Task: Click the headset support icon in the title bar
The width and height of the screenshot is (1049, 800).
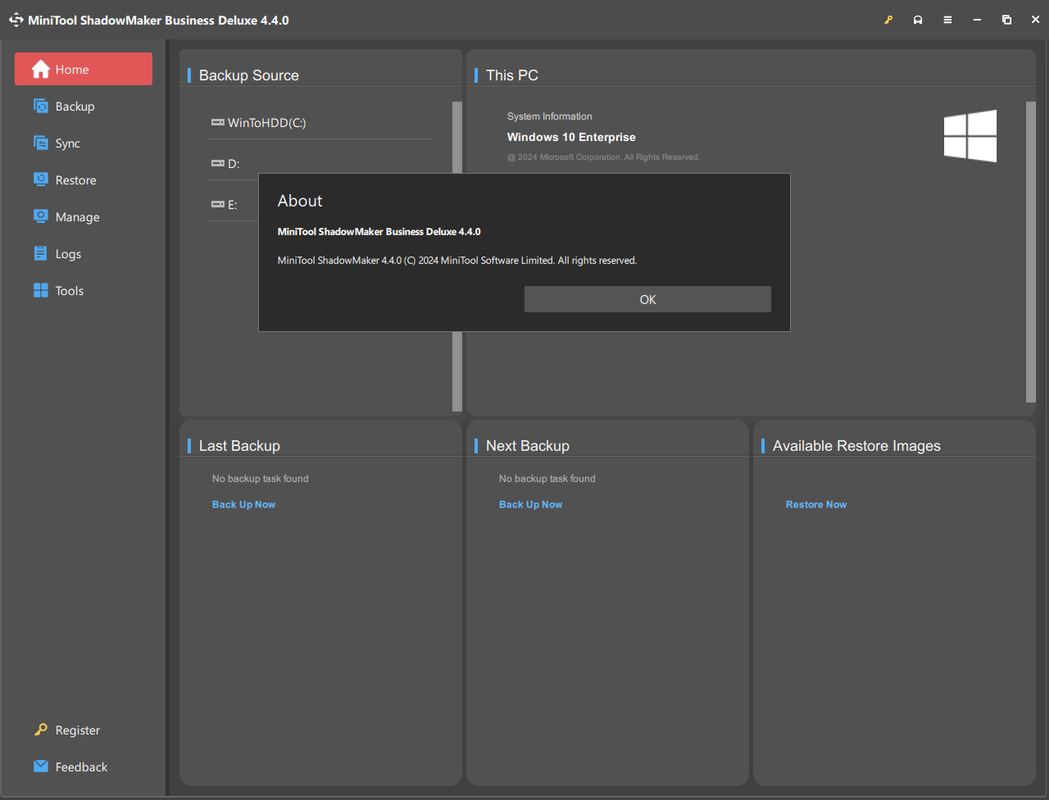Action: 918,19
